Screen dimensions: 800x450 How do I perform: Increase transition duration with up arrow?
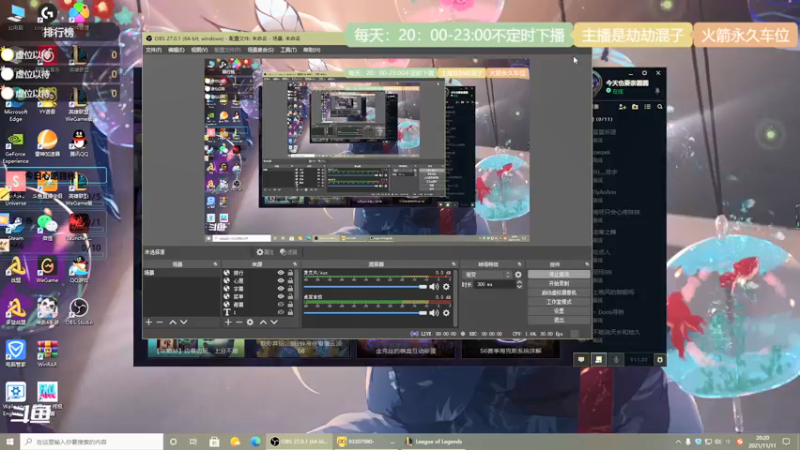(519, 282)
